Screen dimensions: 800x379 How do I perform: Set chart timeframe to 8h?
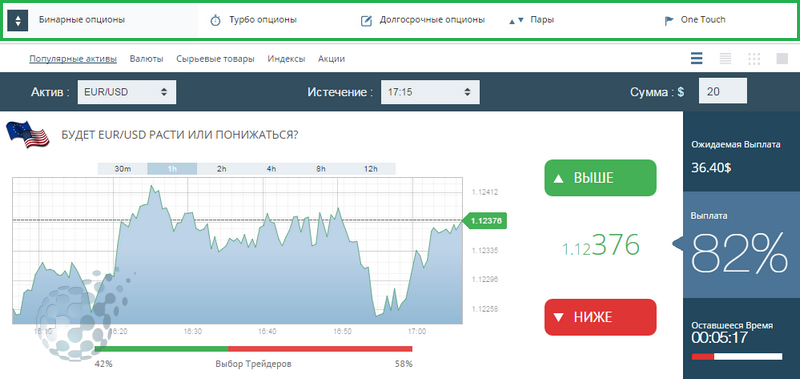320,169
